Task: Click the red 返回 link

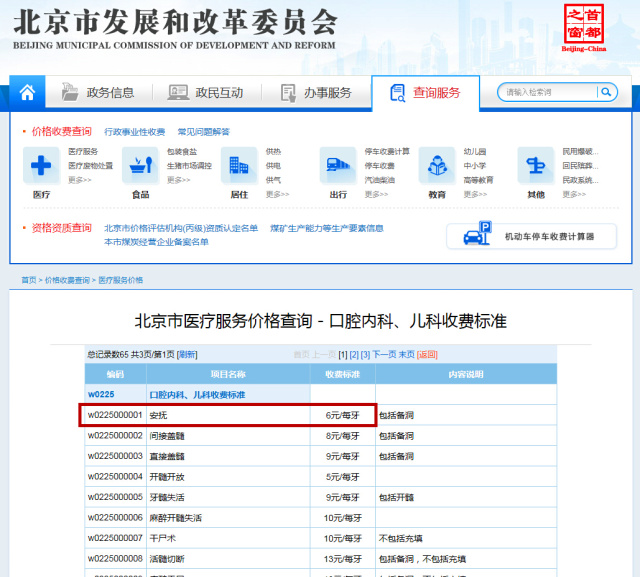Action: click(x=427, y=355)
